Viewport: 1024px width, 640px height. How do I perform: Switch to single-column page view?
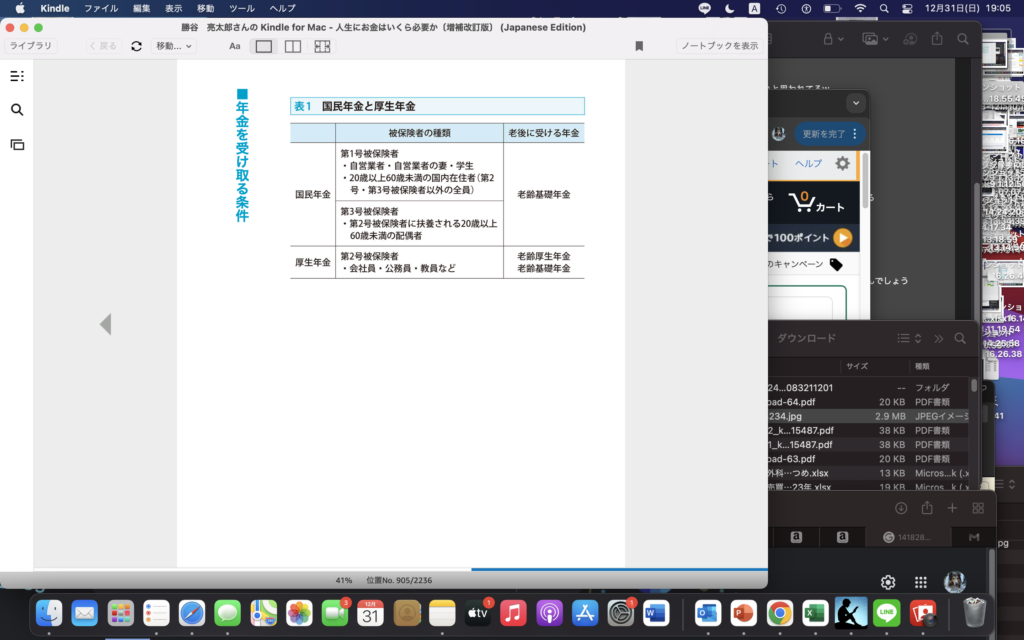coord(264,46)
